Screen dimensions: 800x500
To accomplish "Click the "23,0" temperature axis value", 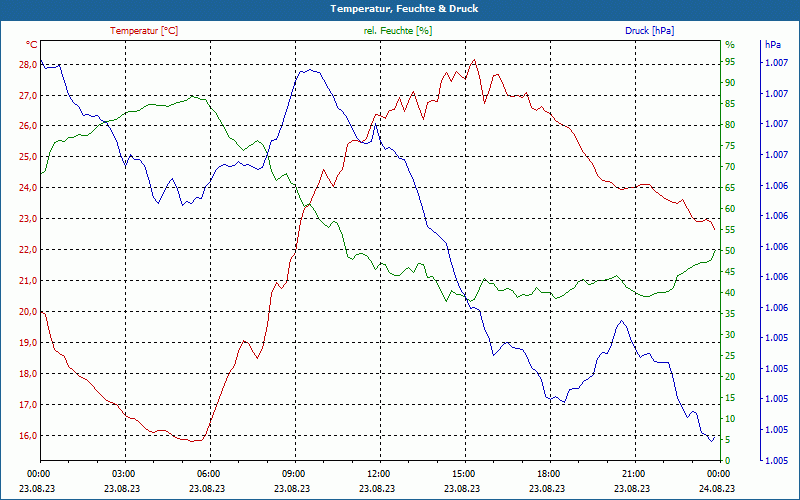I will pyautogui.click(x=28, y=219).
